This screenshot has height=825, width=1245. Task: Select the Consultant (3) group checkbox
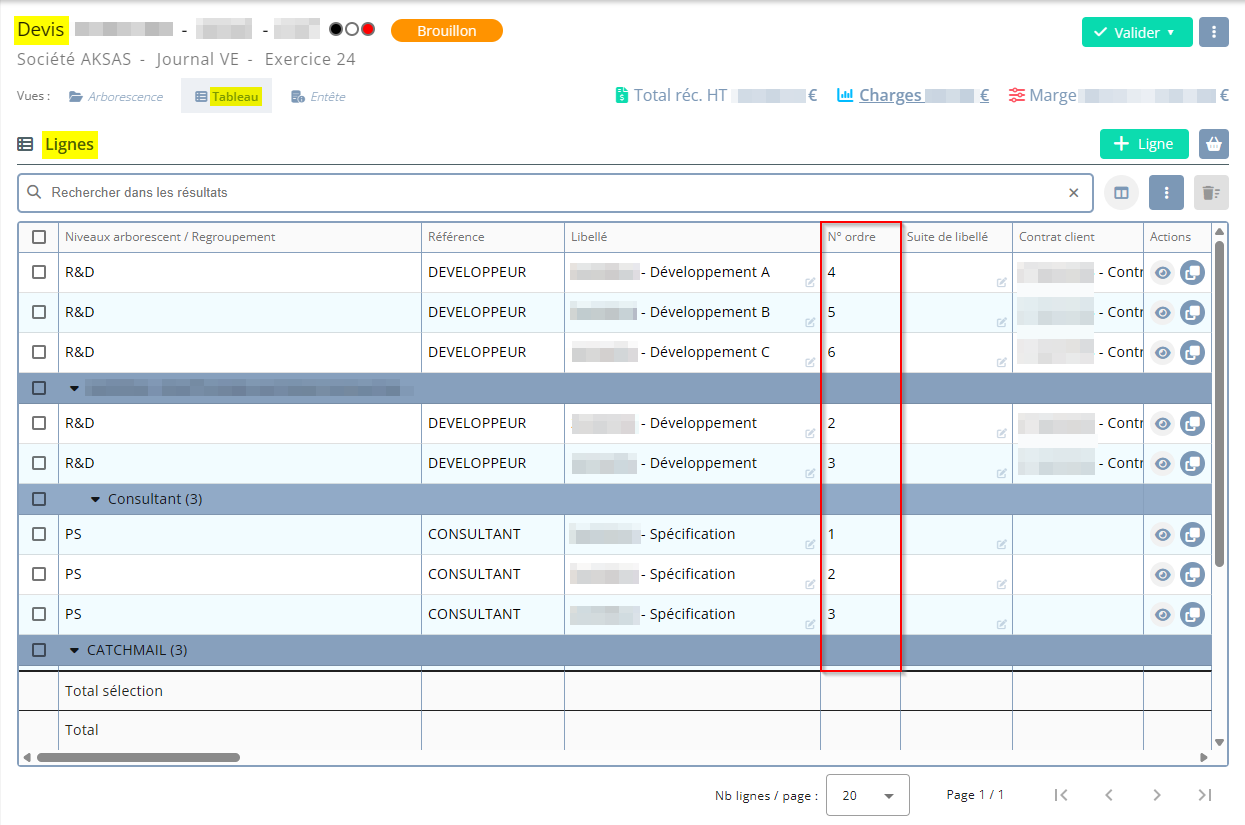click(39, 499)
